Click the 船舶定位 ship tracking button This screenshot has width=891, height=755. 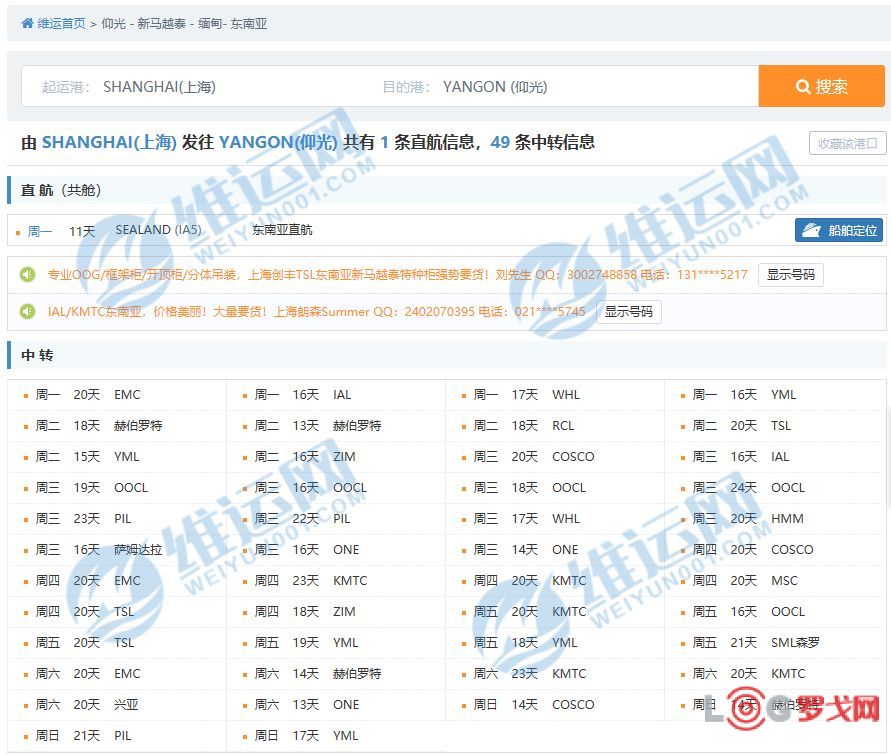(840, 231)
